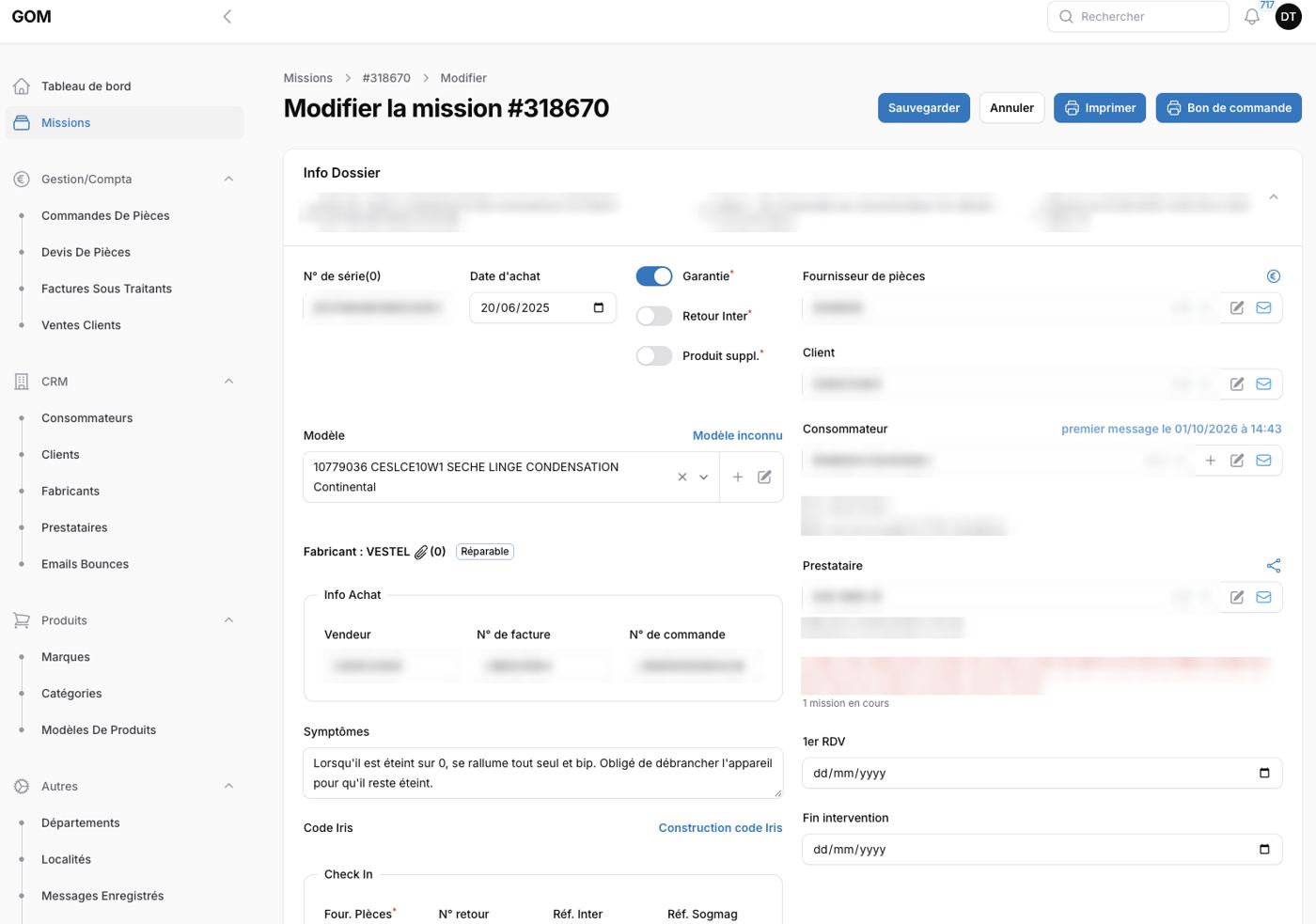Collapse the Info Dossier panel
The image size is (1316, 924).
point(1274,197)
